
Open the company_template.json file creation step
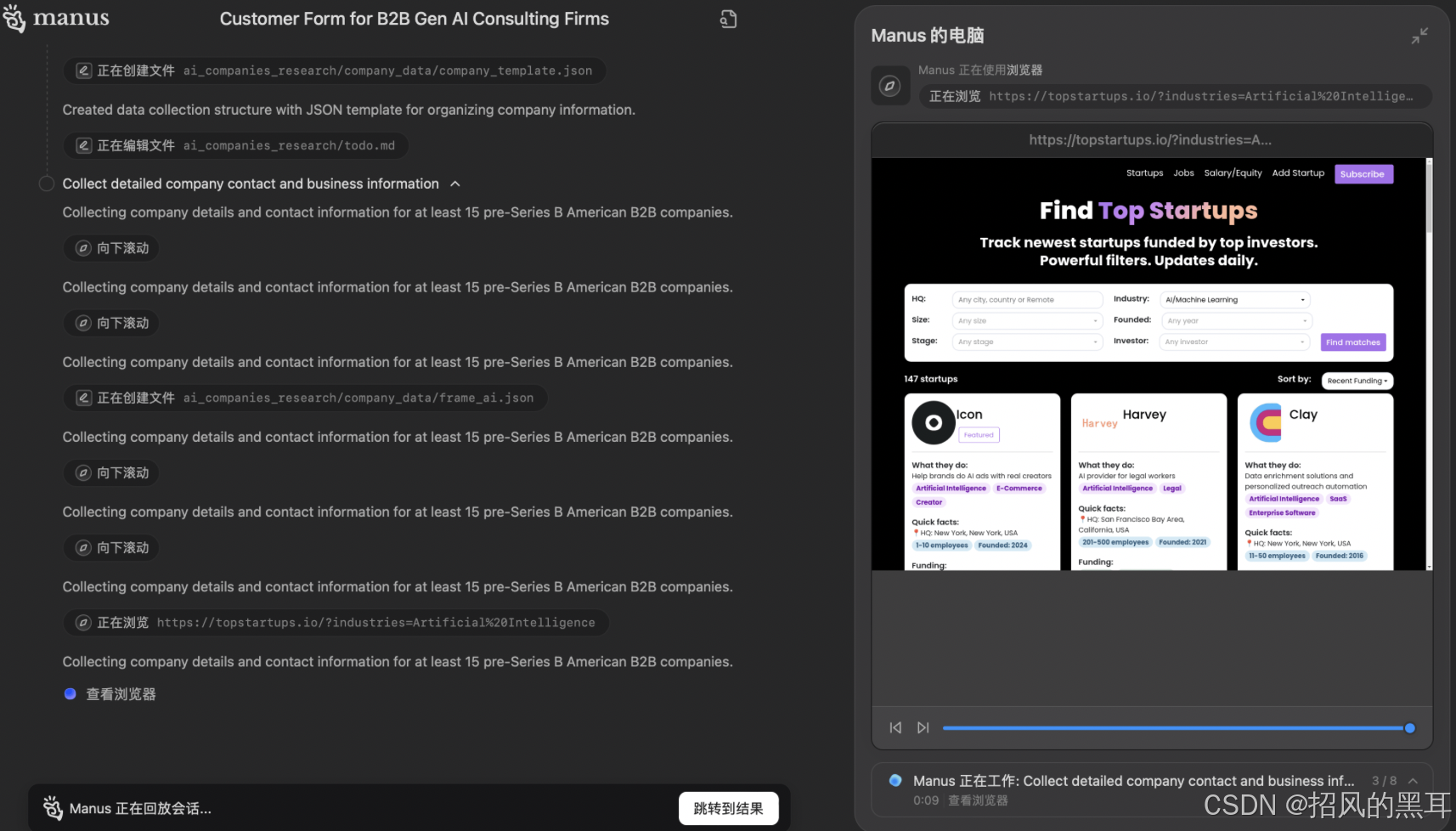click(335, 71)
